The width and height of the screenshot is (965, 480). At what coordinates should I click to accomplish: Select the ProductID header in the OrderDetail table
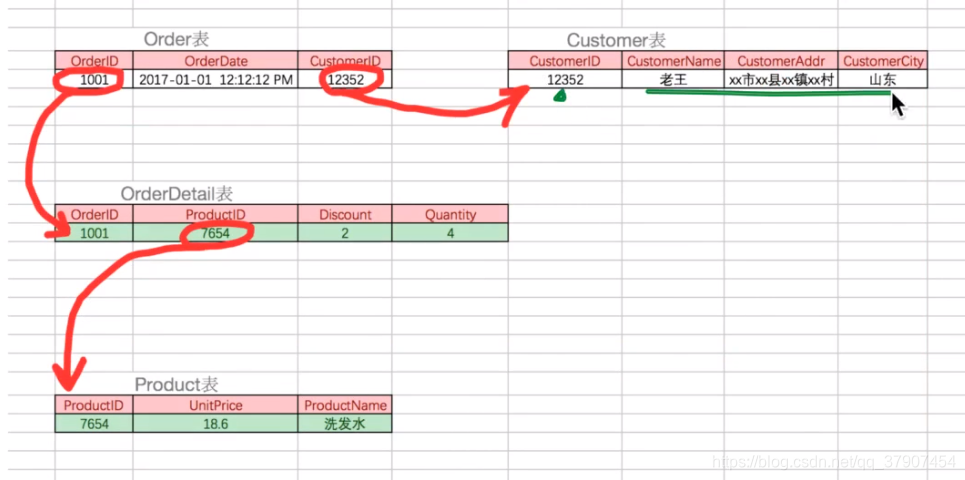[x=215, y=214]
